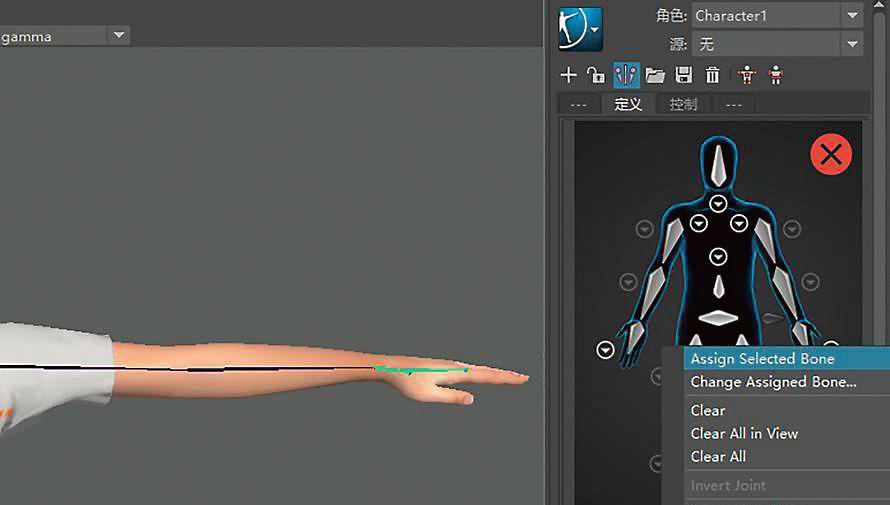
Task: Click the folder icon to load skeleton definition
Action: click(655, 75)
